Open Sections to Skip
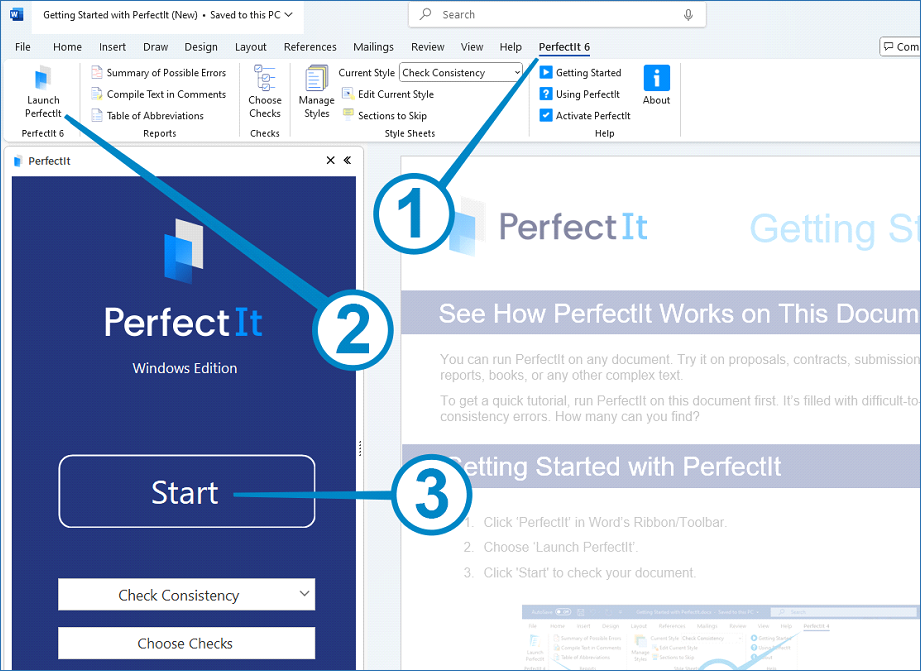The height and width of the screenshot is (671, 921). 385,116
